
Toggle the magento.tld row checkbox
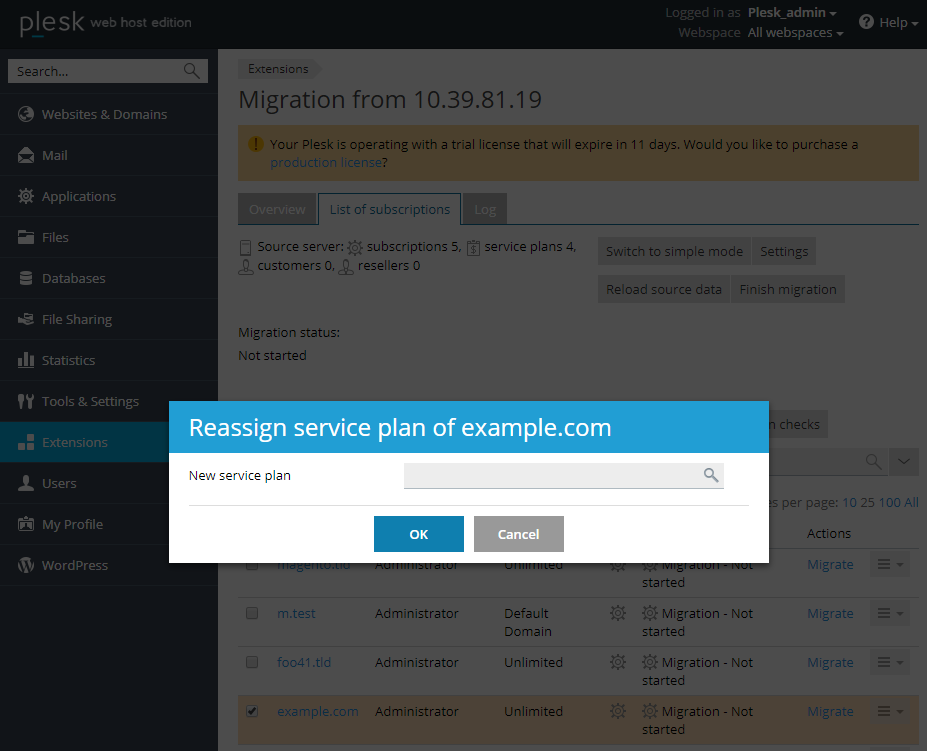click(x=252, y=565)
